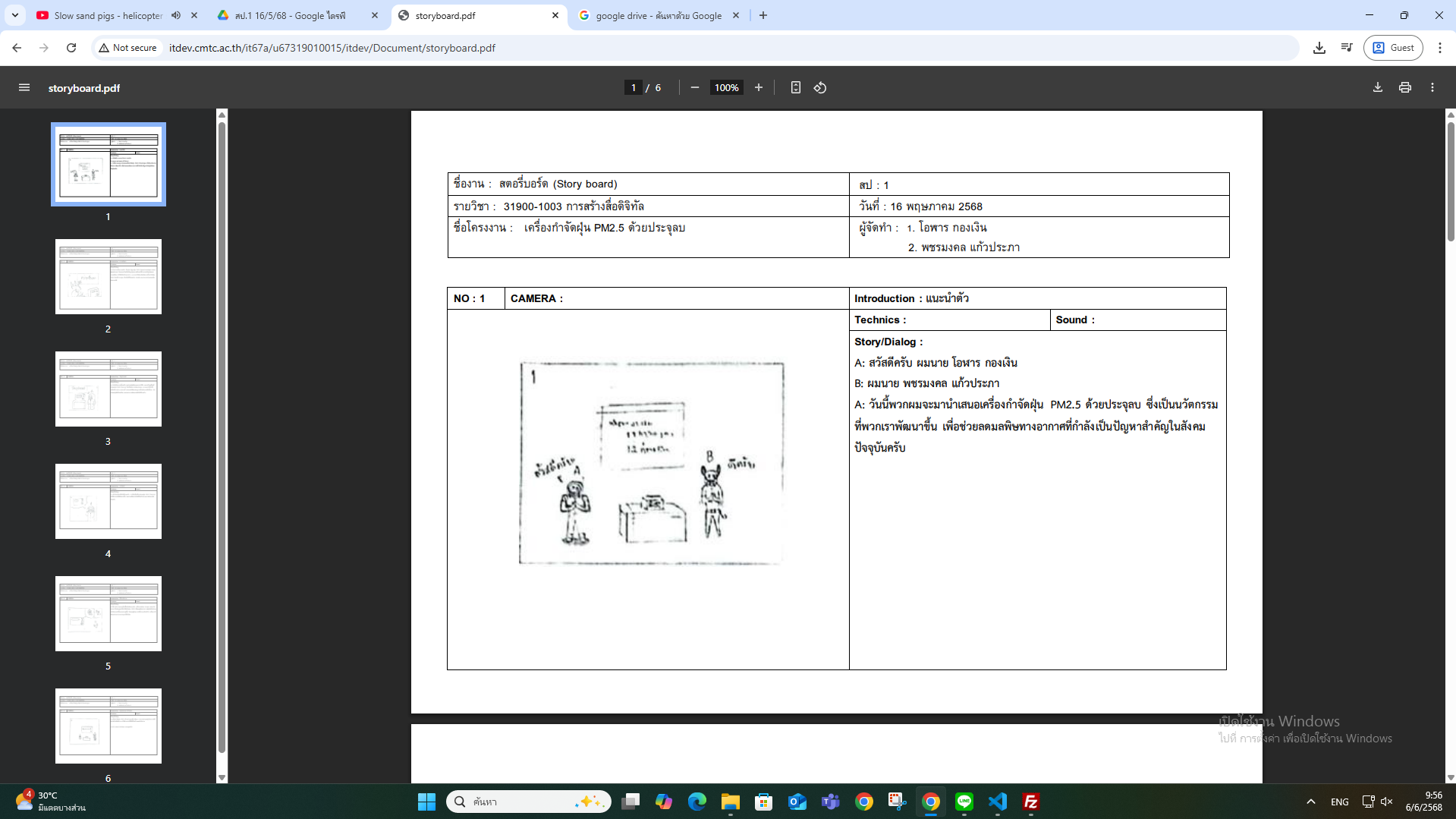Switch to the Google Drive สป.1 16/5/68 tab
This screenshot has width=1456, height=819.
[296, 15]
